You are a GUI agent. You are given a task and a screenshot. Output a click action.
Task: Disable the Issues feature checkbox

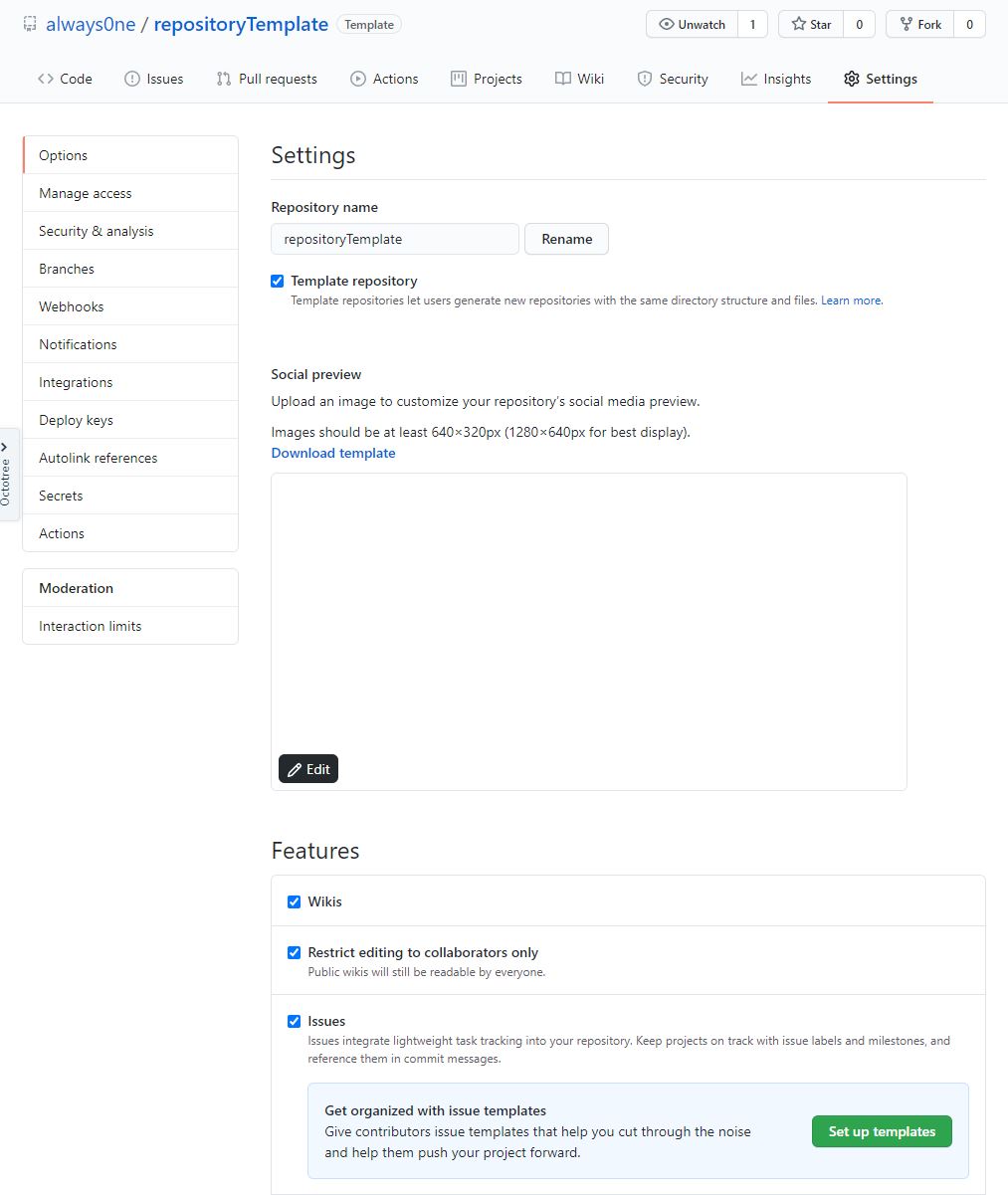pos(295,1022)
